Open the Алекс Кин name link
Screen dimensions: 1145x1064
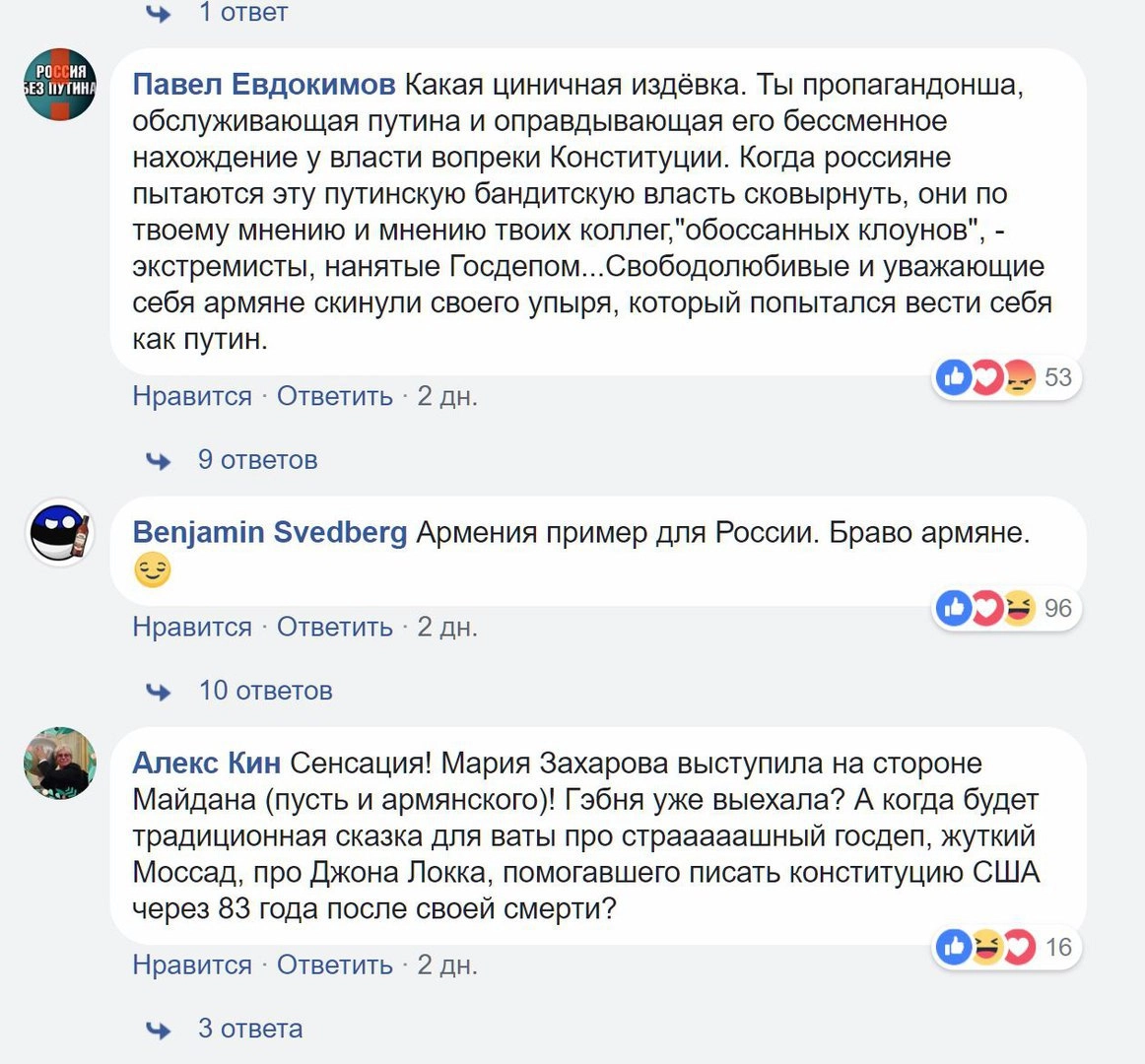pos(207,764)
